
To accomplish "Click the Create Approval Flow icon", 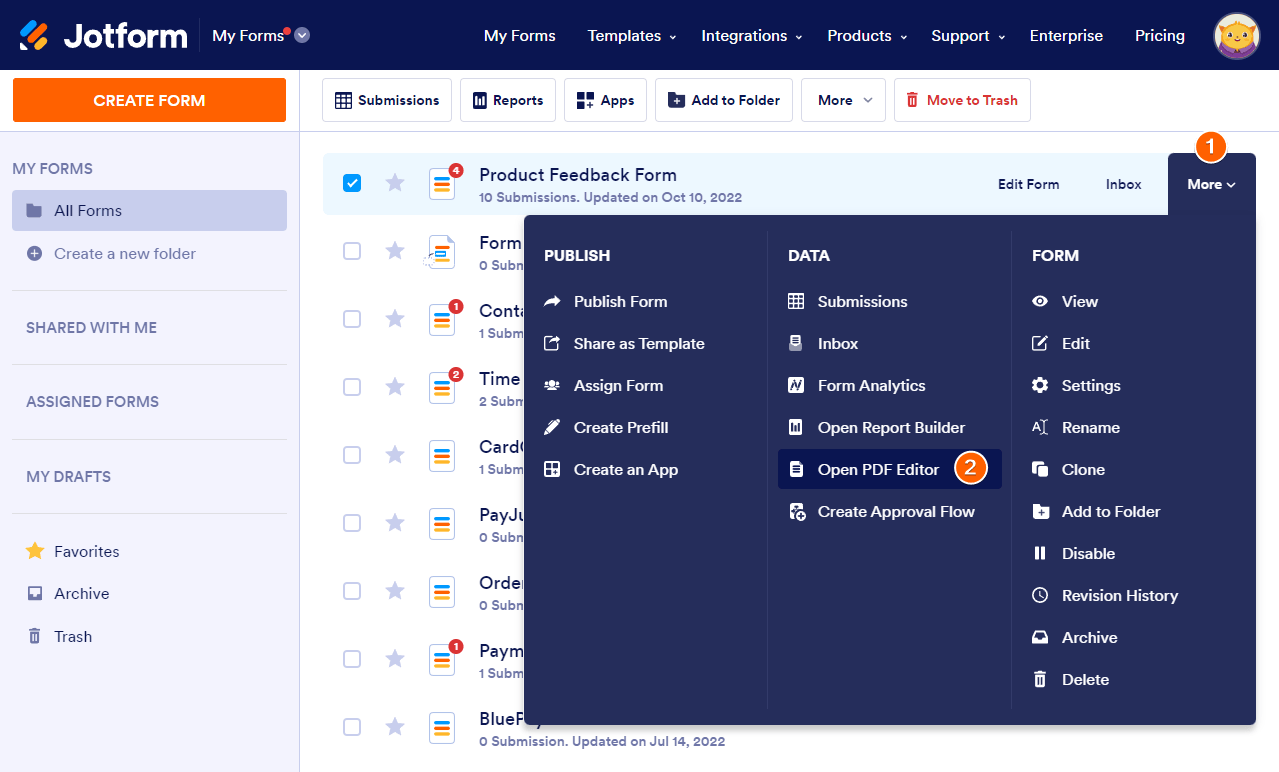I will 796,512.
